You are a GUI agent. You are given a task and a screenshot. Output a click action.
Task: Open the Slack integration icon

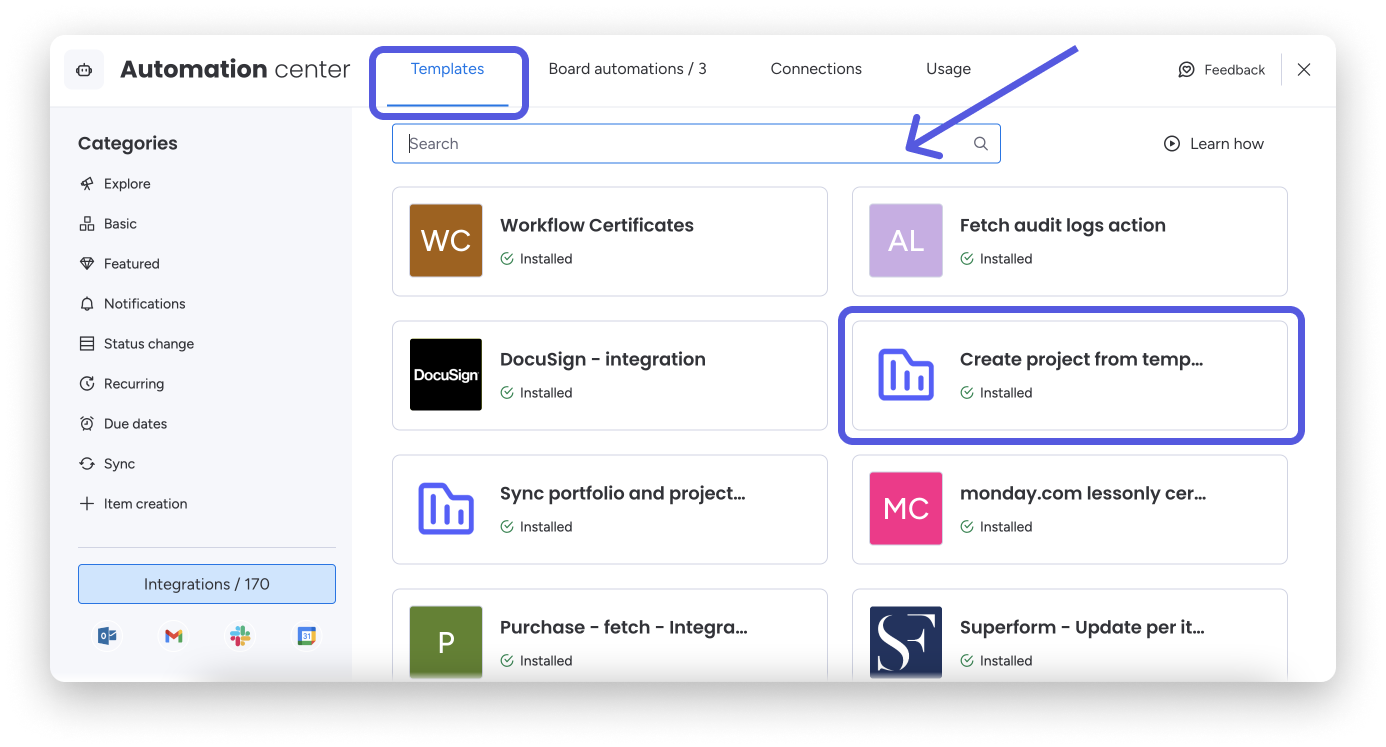click(239, 635)
